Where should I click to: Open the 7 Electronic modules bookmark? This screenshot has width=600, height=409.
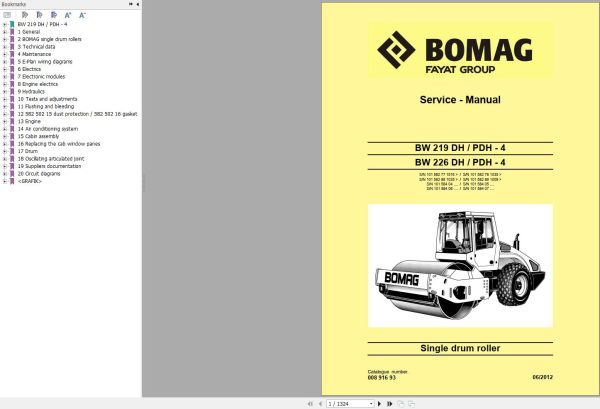click(41, 77)
